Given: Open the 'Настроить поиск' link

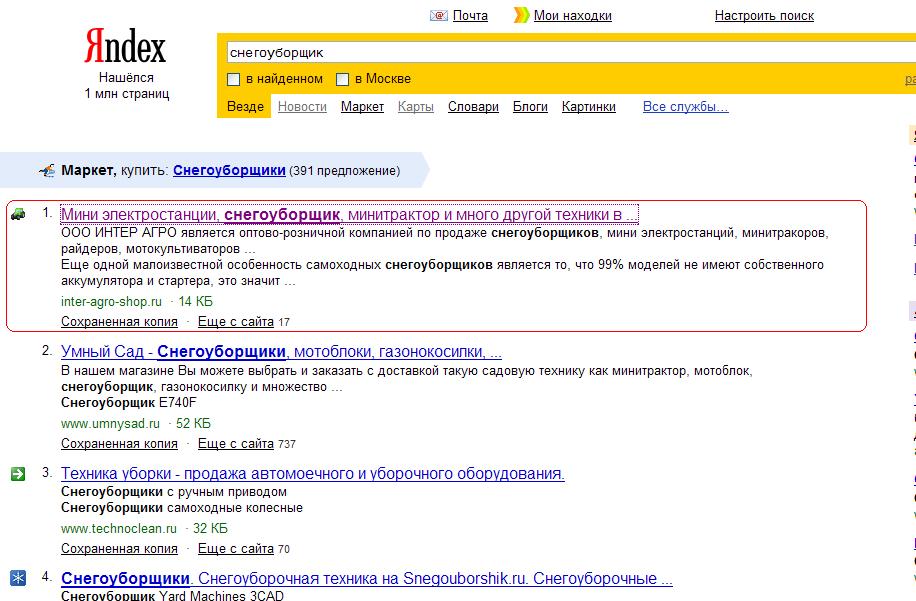Looking at the screenshot, I should (764, 16).
